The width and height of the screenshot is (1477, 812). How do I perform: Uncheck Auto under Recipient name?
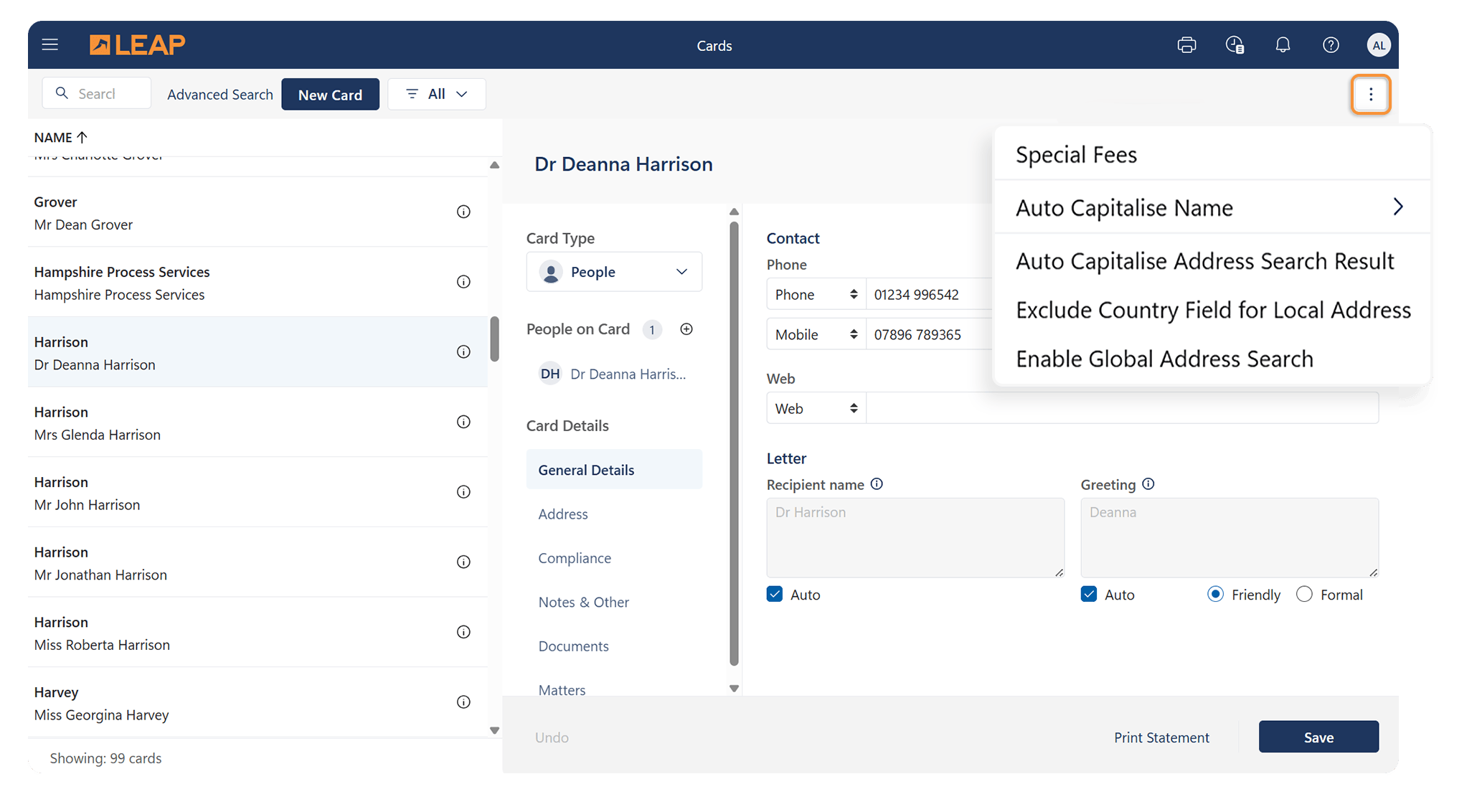click(775, 594)
